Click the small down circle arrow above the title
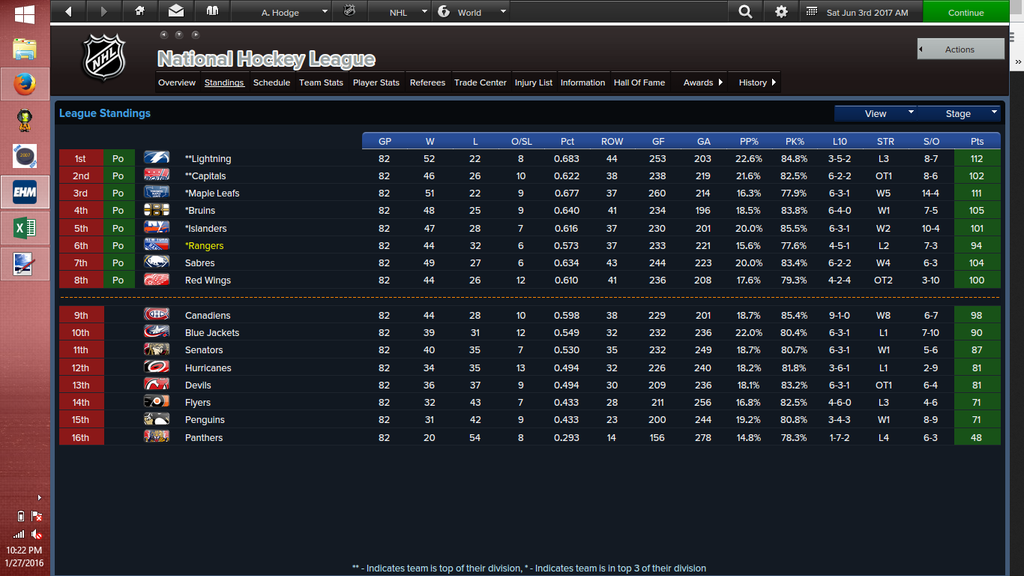This screenshot has height=576, width=1024. coord(179,35)
